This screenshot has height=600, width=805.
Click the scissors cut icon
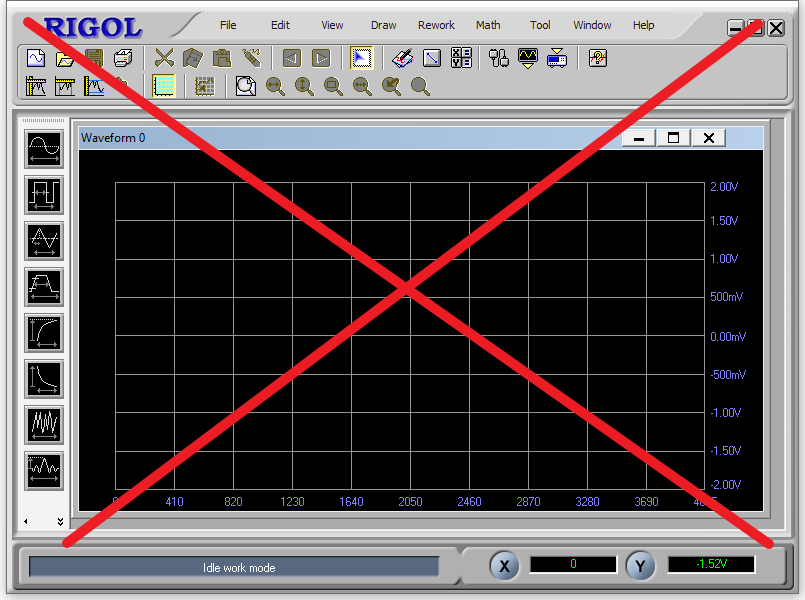pyautogui.click(x=164, y=58)
